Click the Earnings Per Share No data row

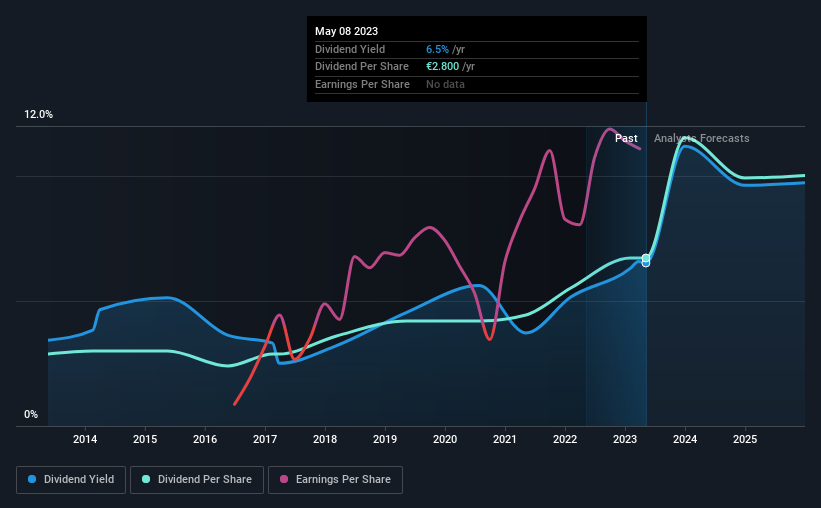coord(476,84)
